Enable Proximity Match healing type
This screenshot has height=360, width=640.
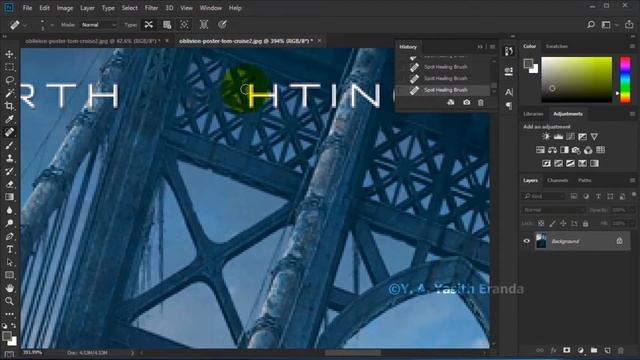click(x=184, y=25)
